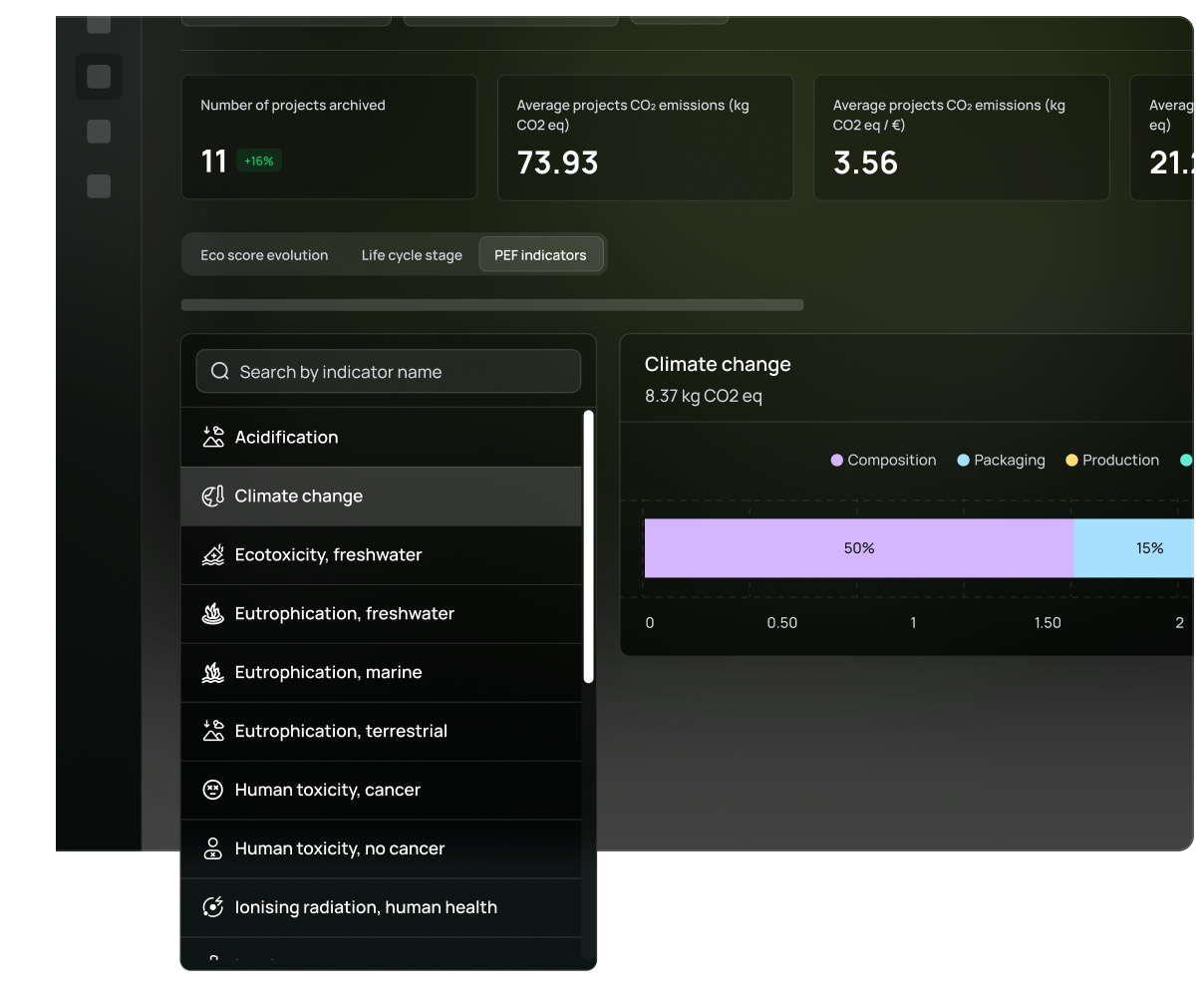Toggle the Composition legend item
Screen dimensions: 1204x1002
[883, 460]
